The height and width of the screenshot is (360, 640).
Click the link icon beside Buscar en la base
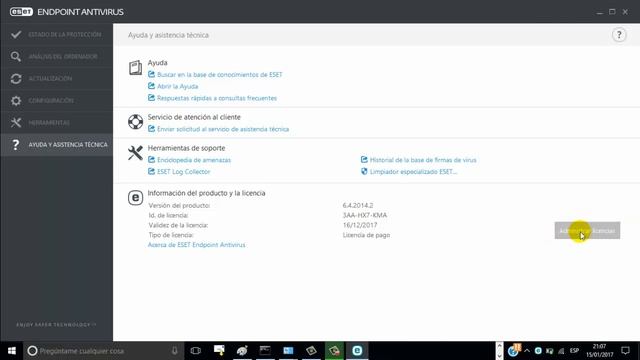(151, 74)
